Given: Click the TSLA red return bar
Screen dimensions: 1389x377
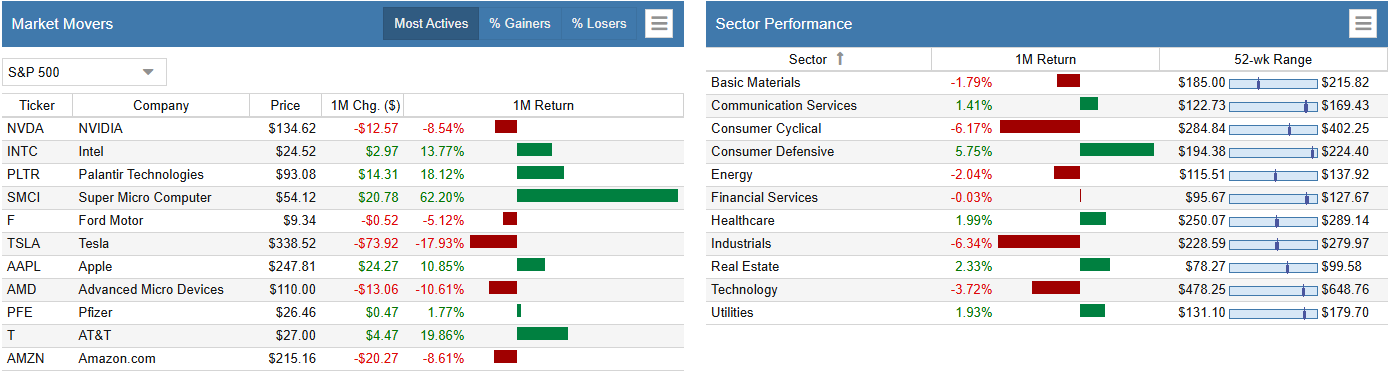Looking at the screenshot, I should (x=493, y=242).
